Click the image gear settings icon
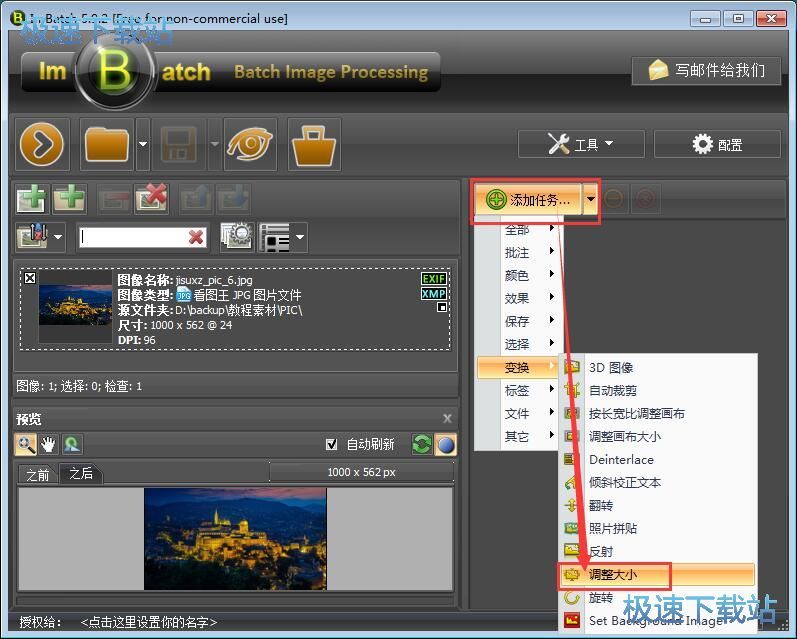797x639 pixels. [237, 236]
